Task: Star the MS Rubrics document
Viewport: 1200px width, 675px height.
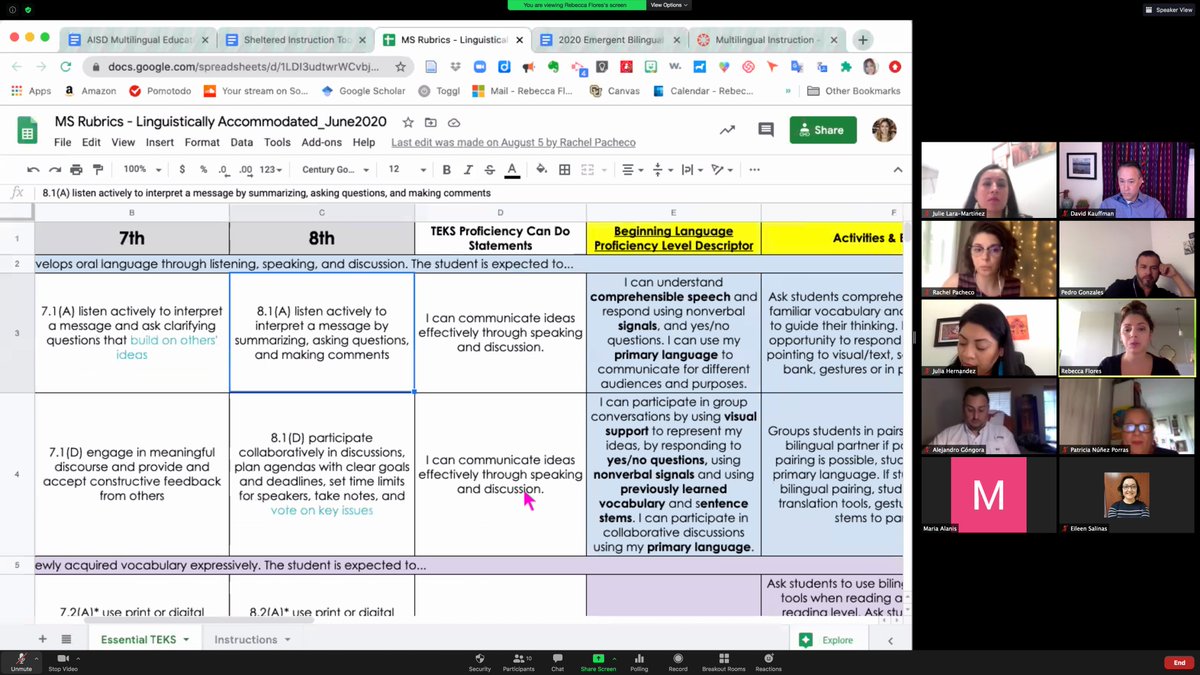Action: pos(408,122)
